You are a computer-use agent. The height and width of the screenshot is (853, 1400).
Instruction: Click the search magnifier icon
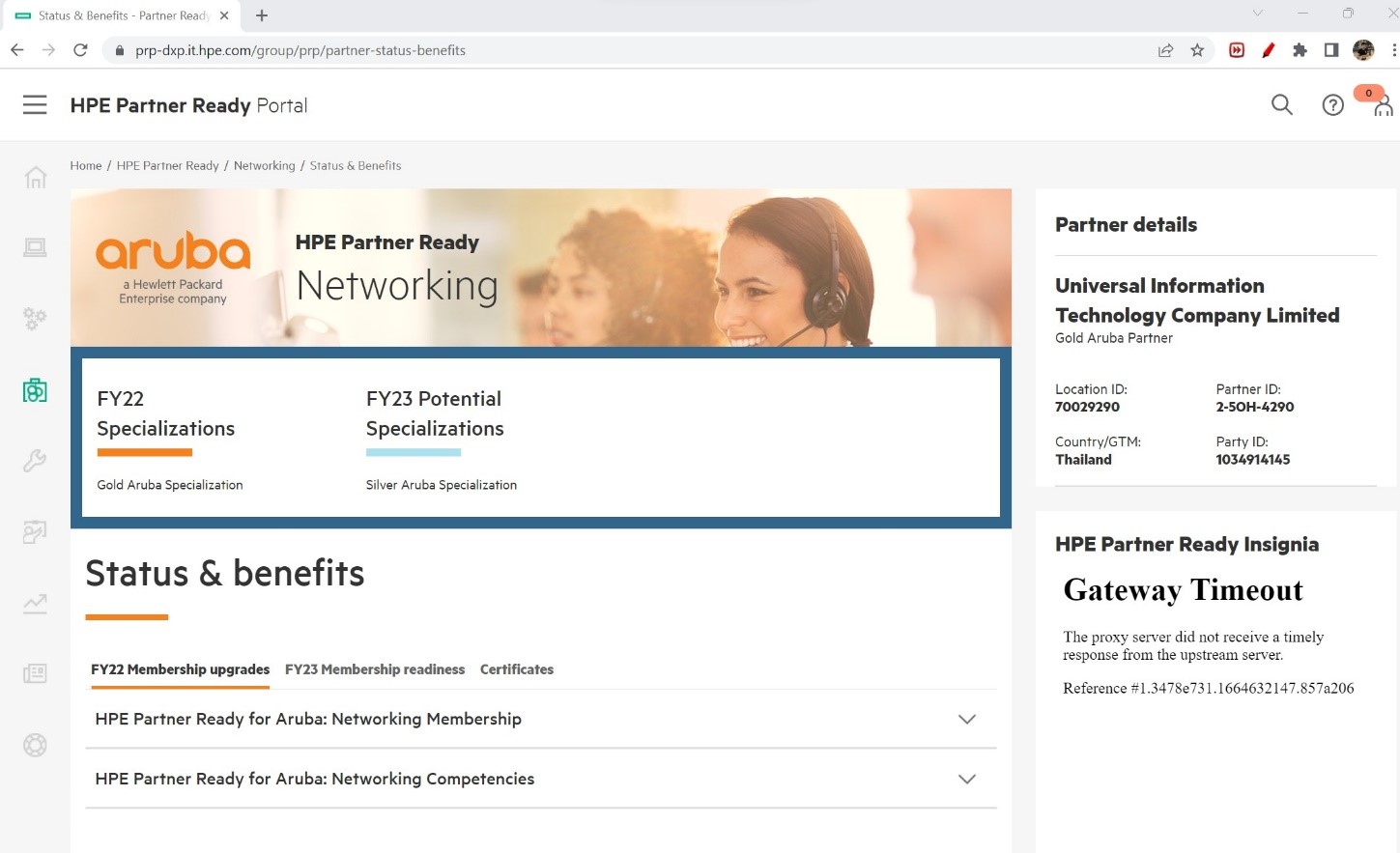pyautogui.click(x=1281, y=104)
